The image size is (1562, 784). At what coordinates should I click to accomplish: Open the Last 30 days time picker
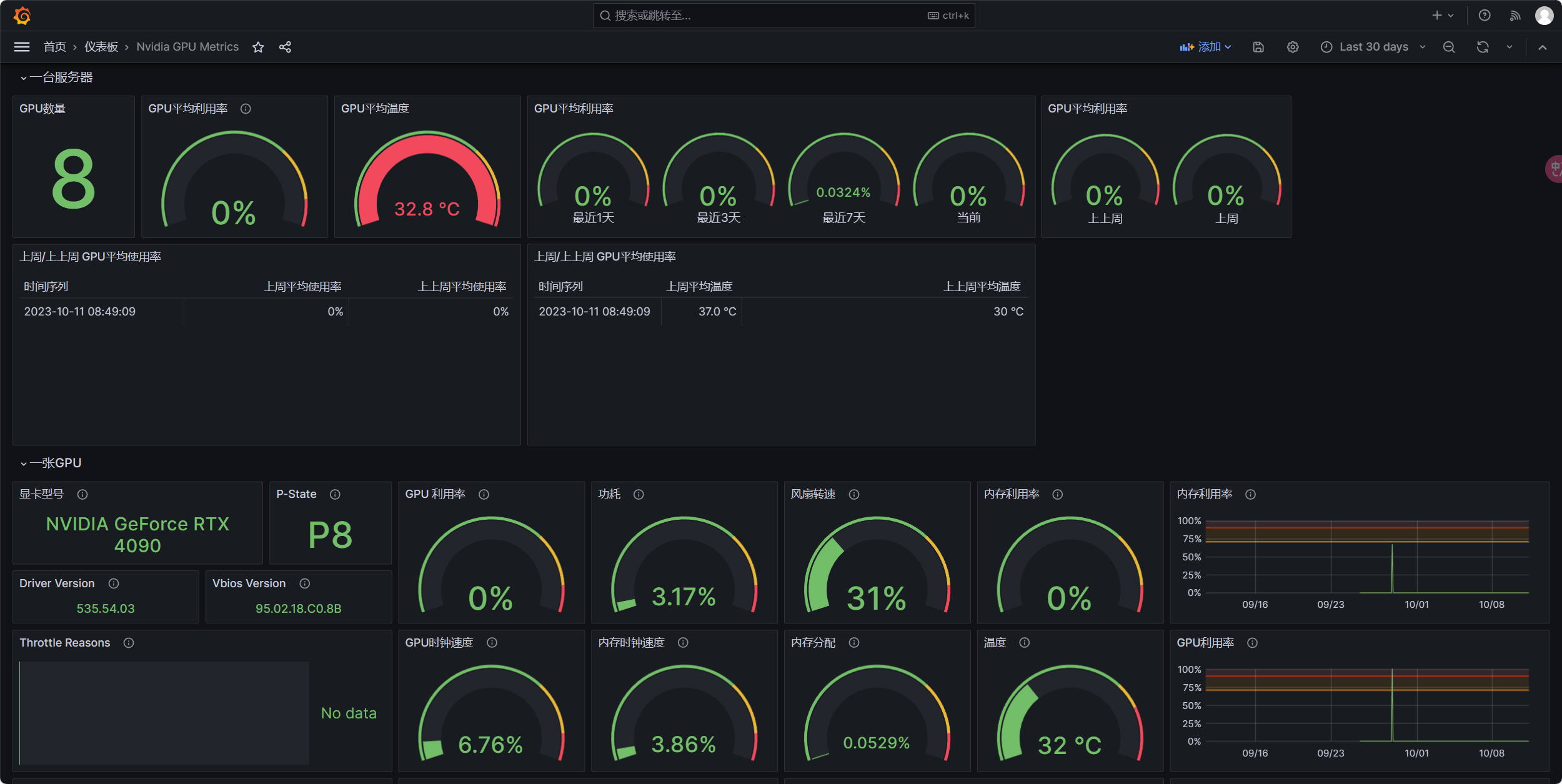point(1373,47)
